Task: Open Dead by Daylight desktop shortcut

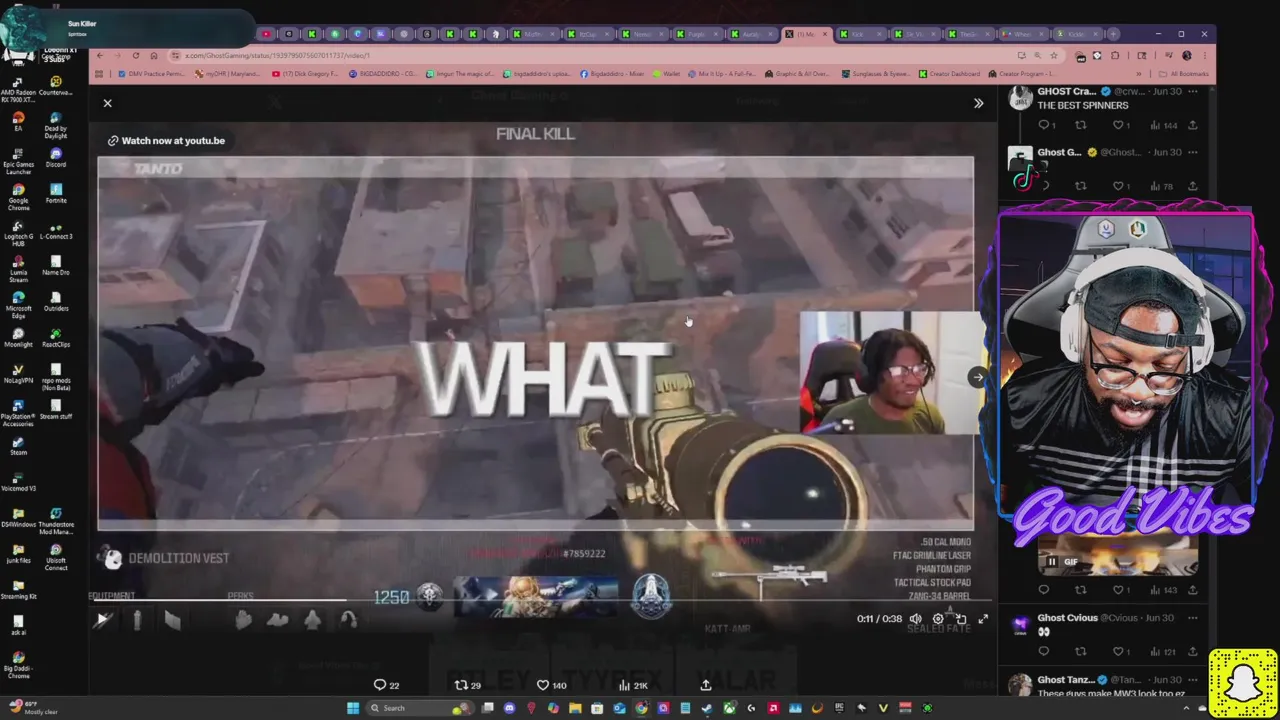Action: [x=56, y=124]
